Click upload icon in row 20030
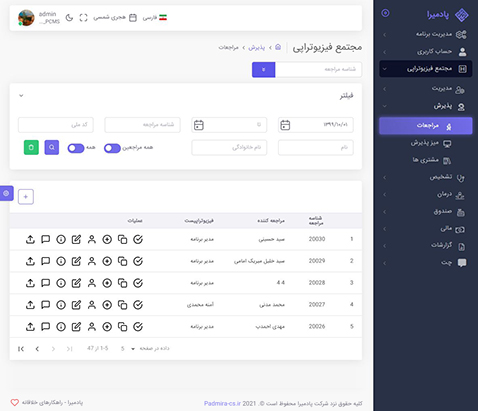The height and width of the screenshot is (411, 478). click(x=30, y=239)
